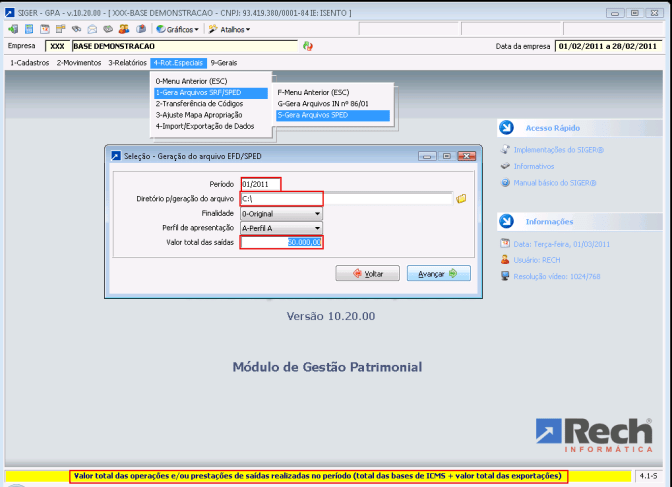The height and width of the screenshot is (487, 672).
Task: Open the Informativos link
Action: 534,166
